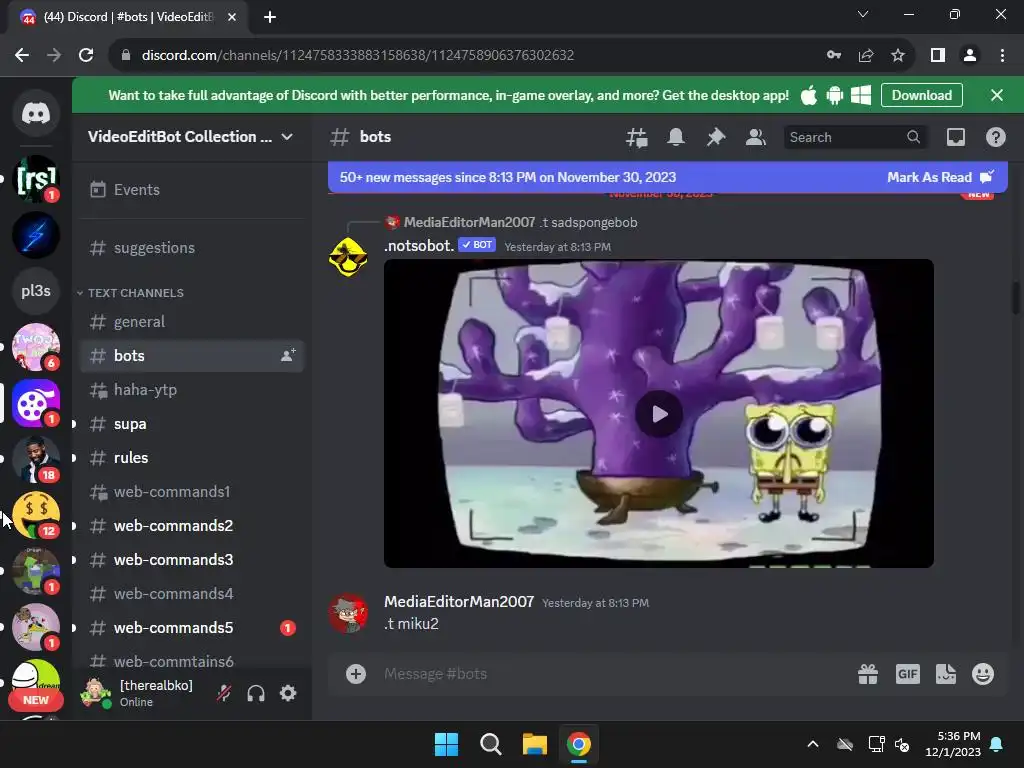
Task: Click the Search channel field
Action: tap(854, 137)
